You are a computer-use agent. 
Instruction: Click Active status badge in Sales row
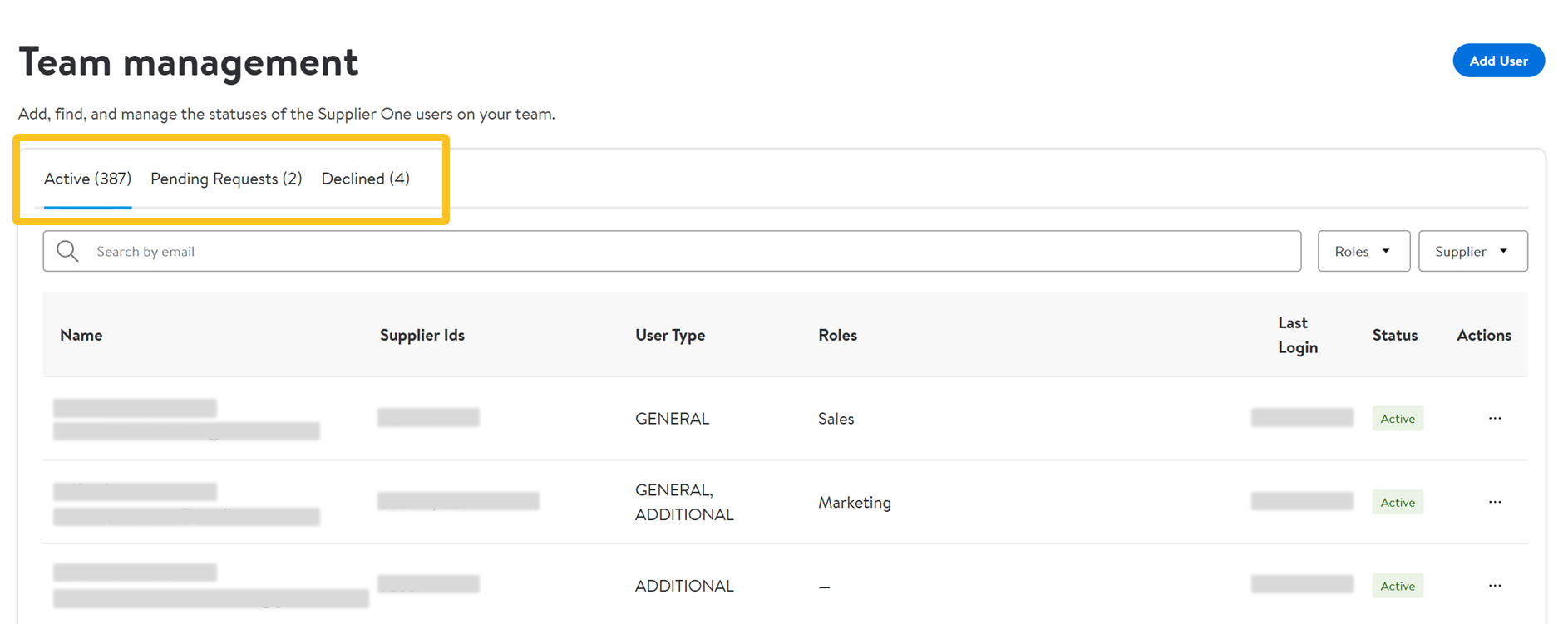point(1397,419)
